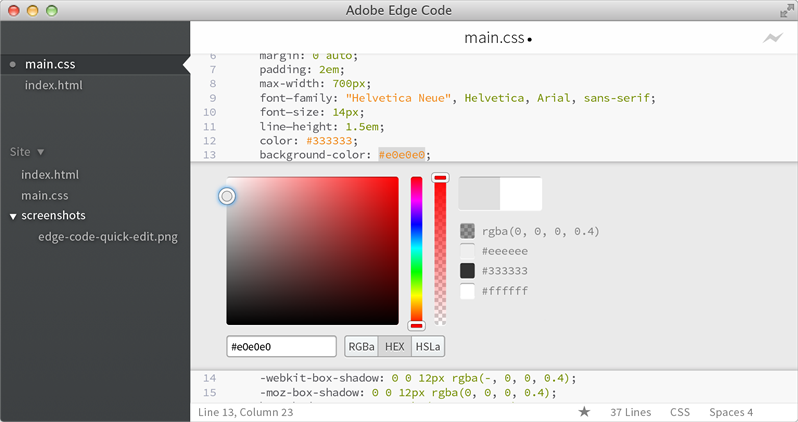The height and width of the screenshot is (422, 798).
Task: Click the hex color input field
Action: [281, 347]
